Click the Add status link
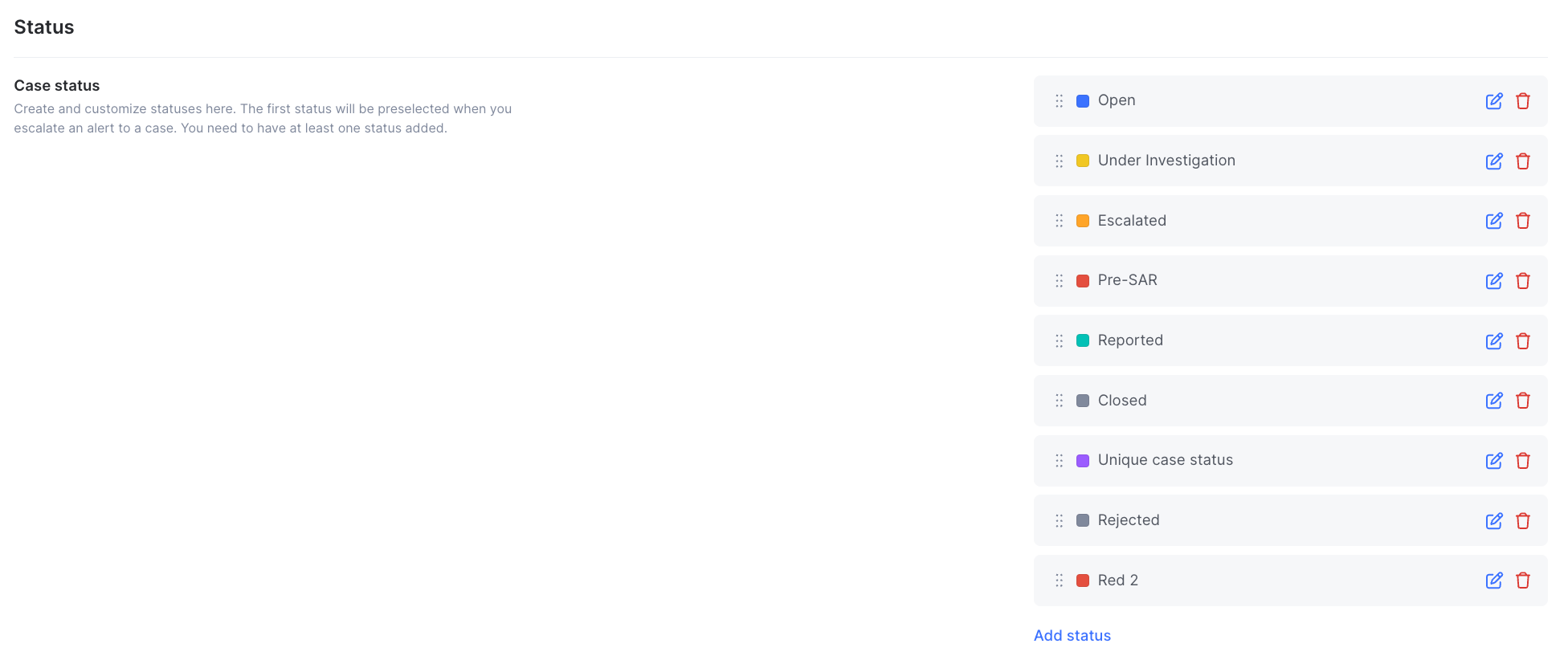 pyautogui.click(x=1072, y=636)
